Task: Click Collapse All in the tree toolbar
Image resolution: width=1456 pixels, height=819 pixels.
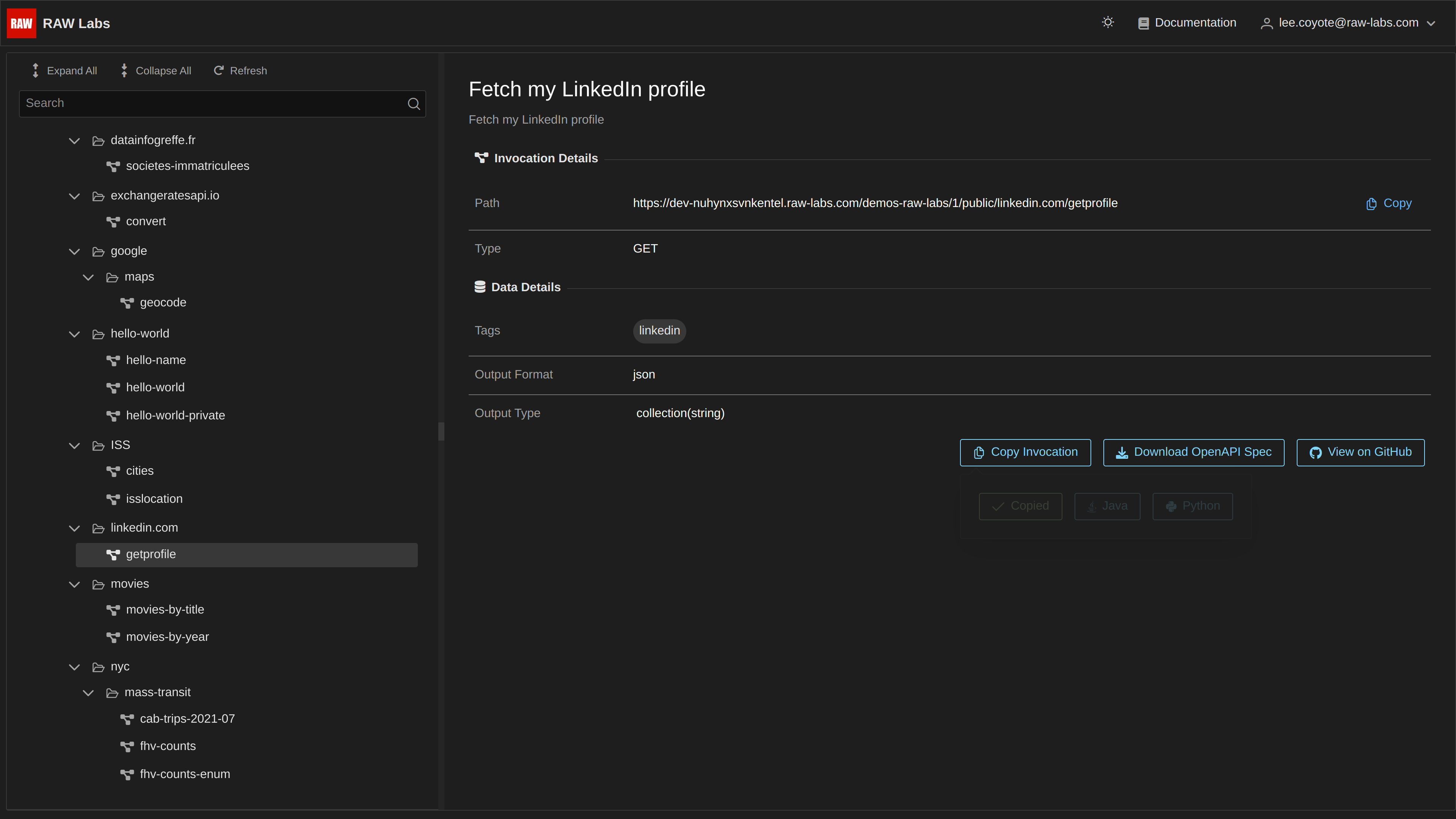Action: [x=156, y=71]
